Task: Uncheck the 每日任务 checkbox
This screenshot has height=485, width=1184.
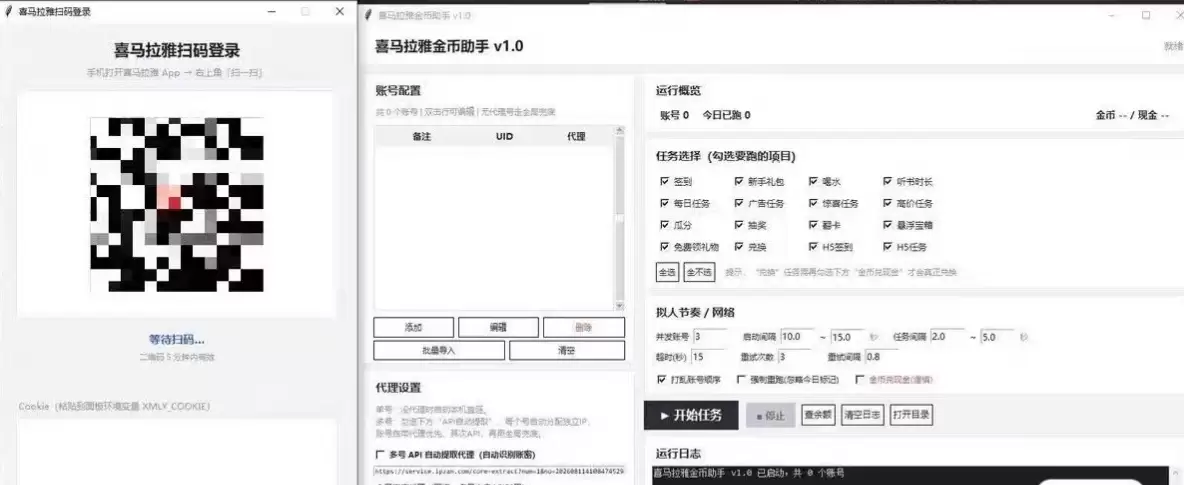Action: pyautogui.click(x=664, y=203)
